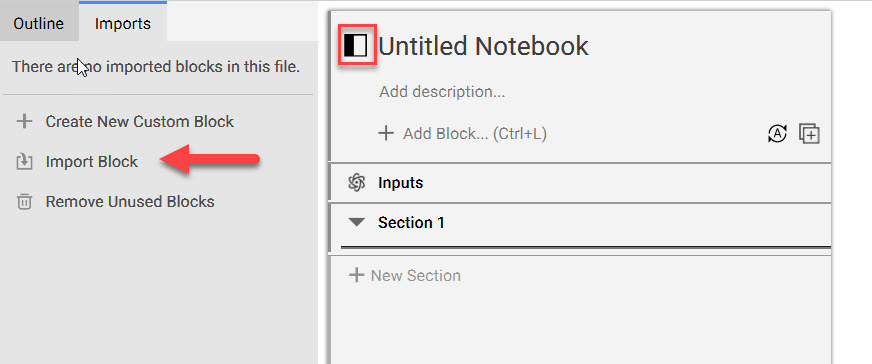Click the trash icon for Remove Unused Blocks
Screen dimensions: 872x364
click(x=24, y=202)
